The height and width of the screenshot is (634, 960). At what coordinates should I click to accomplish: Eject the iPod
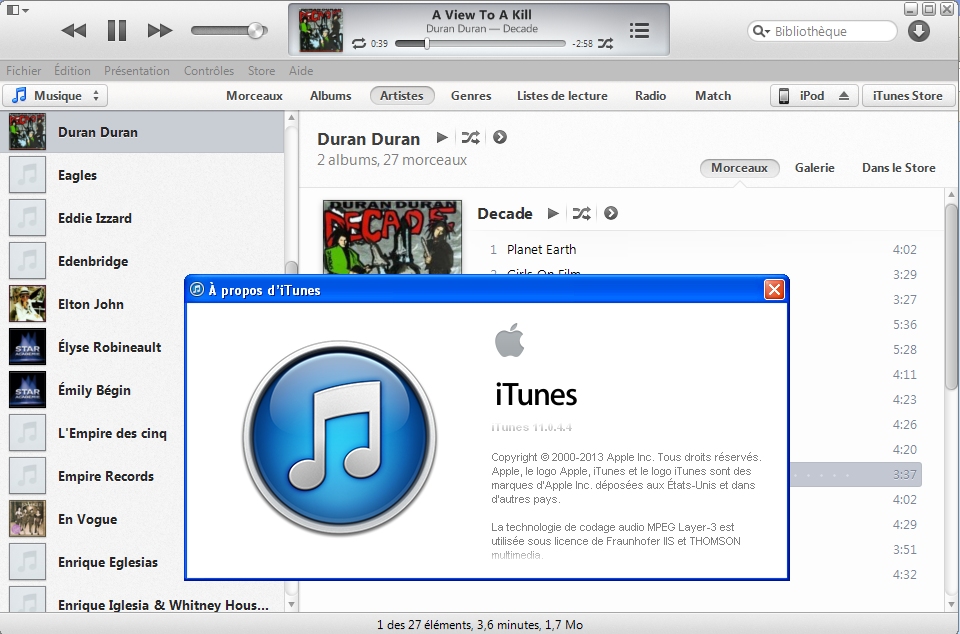(x=844, y=95)
